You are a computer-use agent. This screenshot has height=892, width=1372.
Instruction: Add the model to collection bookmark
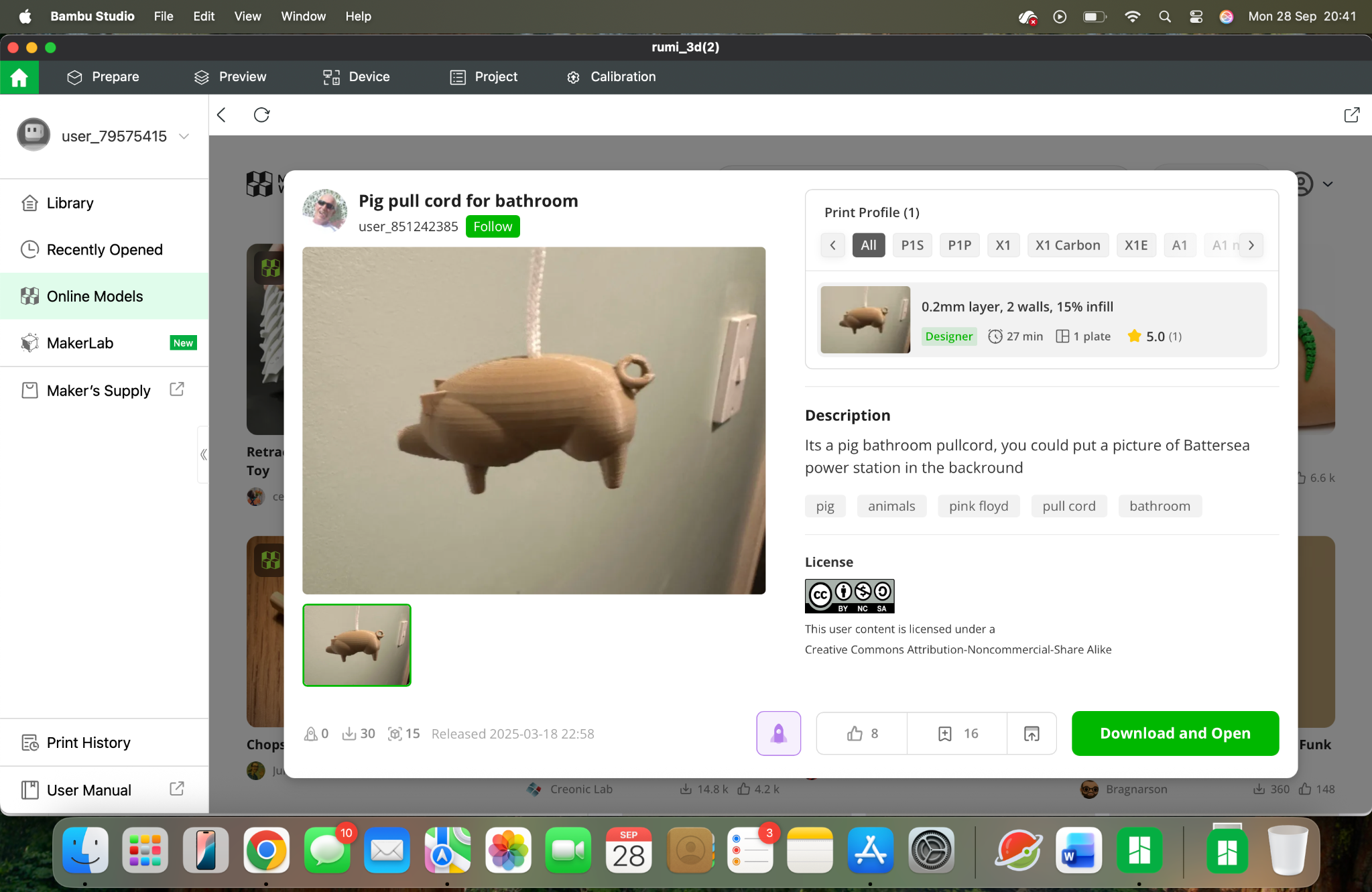pyautogui.click(x=957, y=734)
